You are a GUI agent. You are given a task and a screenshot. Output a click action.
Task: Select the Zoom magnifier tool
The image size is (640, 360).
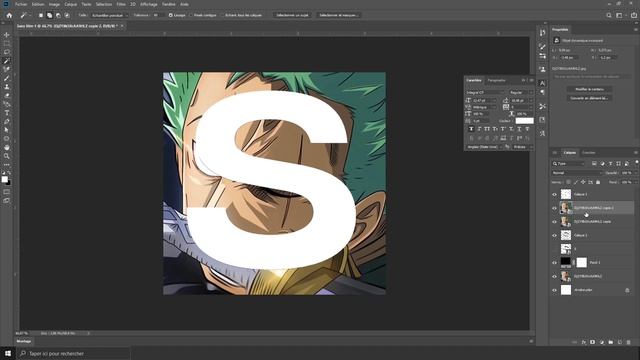[7, 156]
